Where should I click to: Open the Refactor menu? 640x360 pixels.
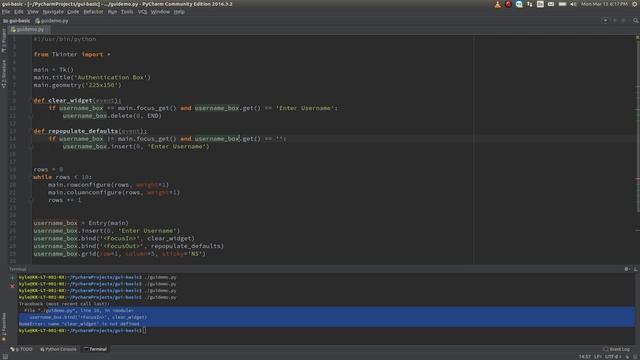[x=93, y=12]
